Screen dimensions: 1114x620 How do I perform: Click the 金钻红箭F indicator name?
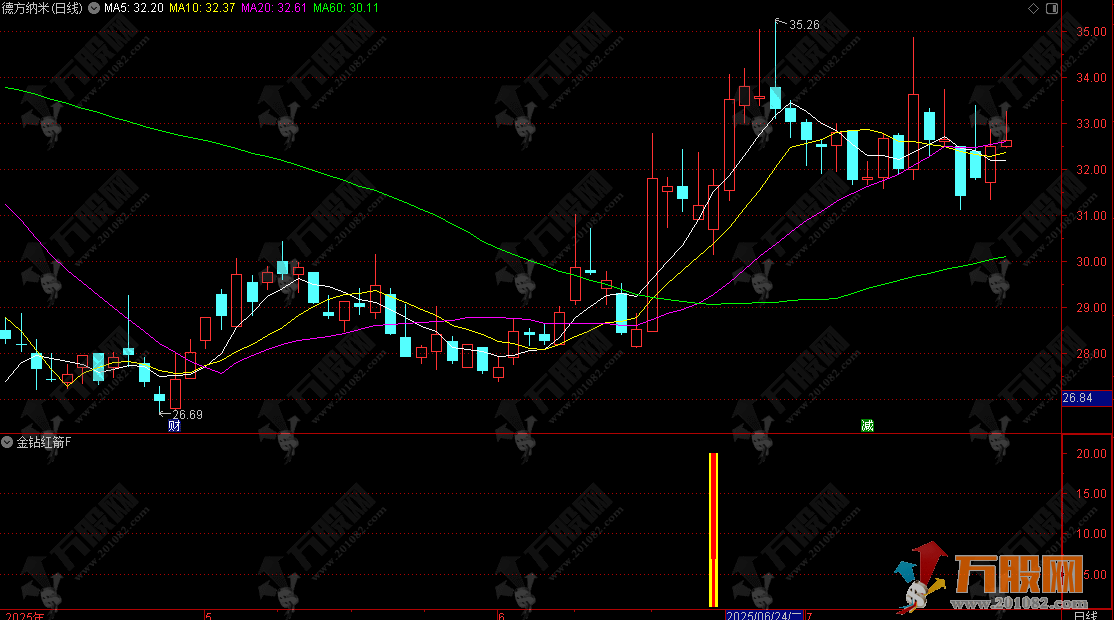(x=44, y=442)
